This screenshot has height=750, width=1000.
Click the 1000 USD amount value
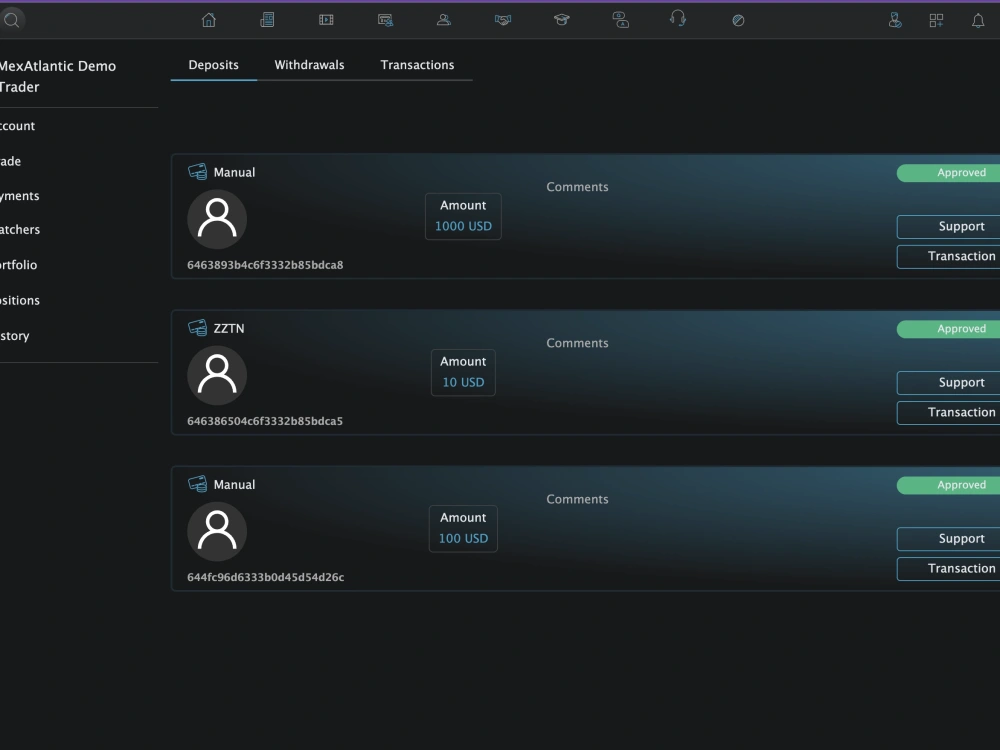[x=463, y=226]
